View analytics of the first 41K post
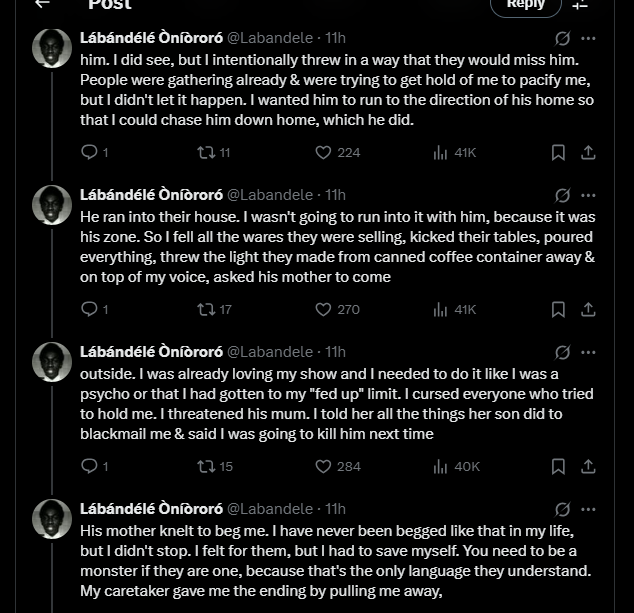634x613 pixels. point(440,153)
